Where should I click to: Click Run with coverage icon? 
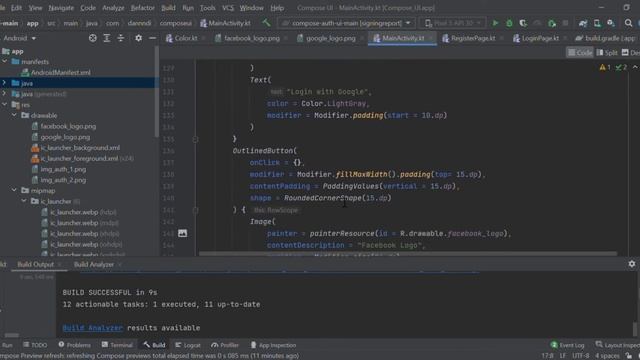523,23
